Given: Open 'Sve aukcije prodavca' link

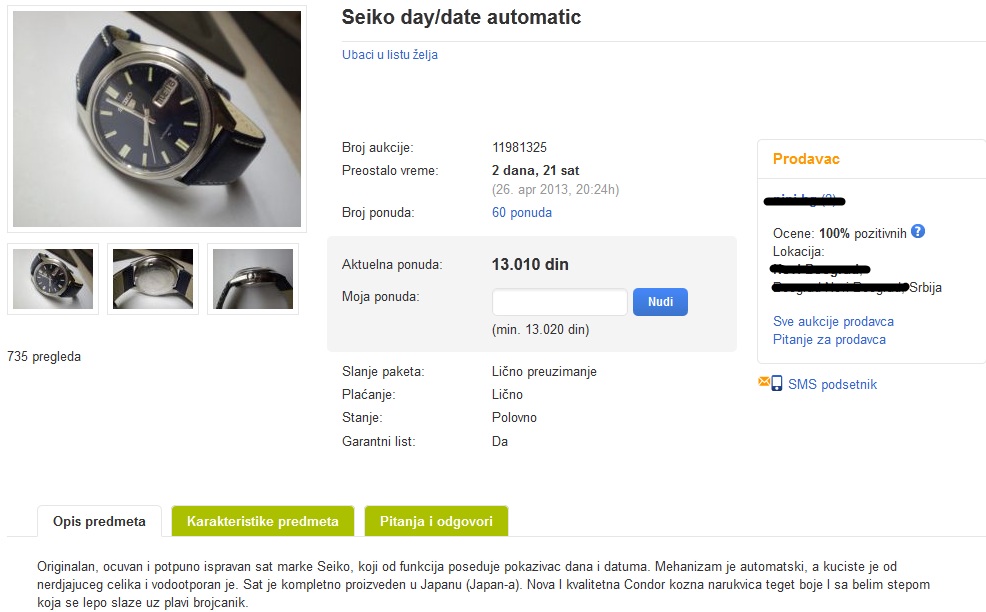Looking at the screenshot, I should tap(833, 322).
